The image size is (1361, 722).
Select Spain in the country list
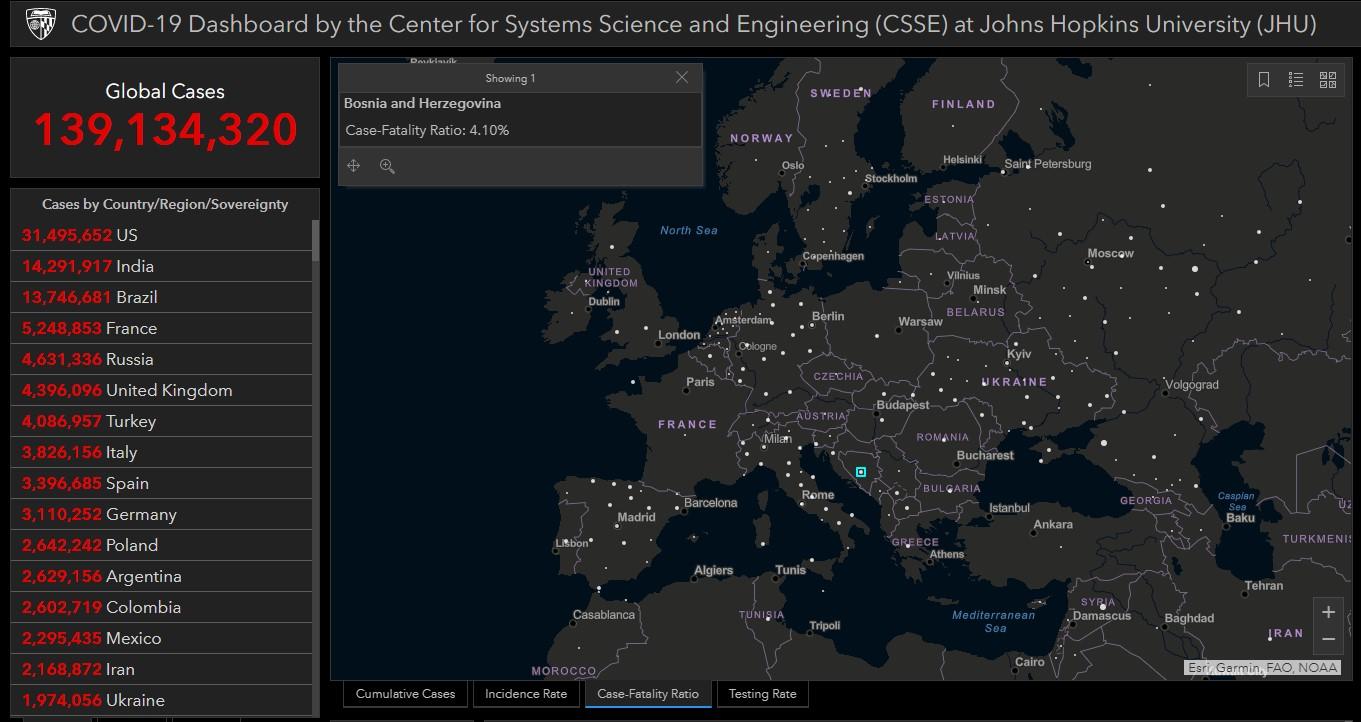161,483
